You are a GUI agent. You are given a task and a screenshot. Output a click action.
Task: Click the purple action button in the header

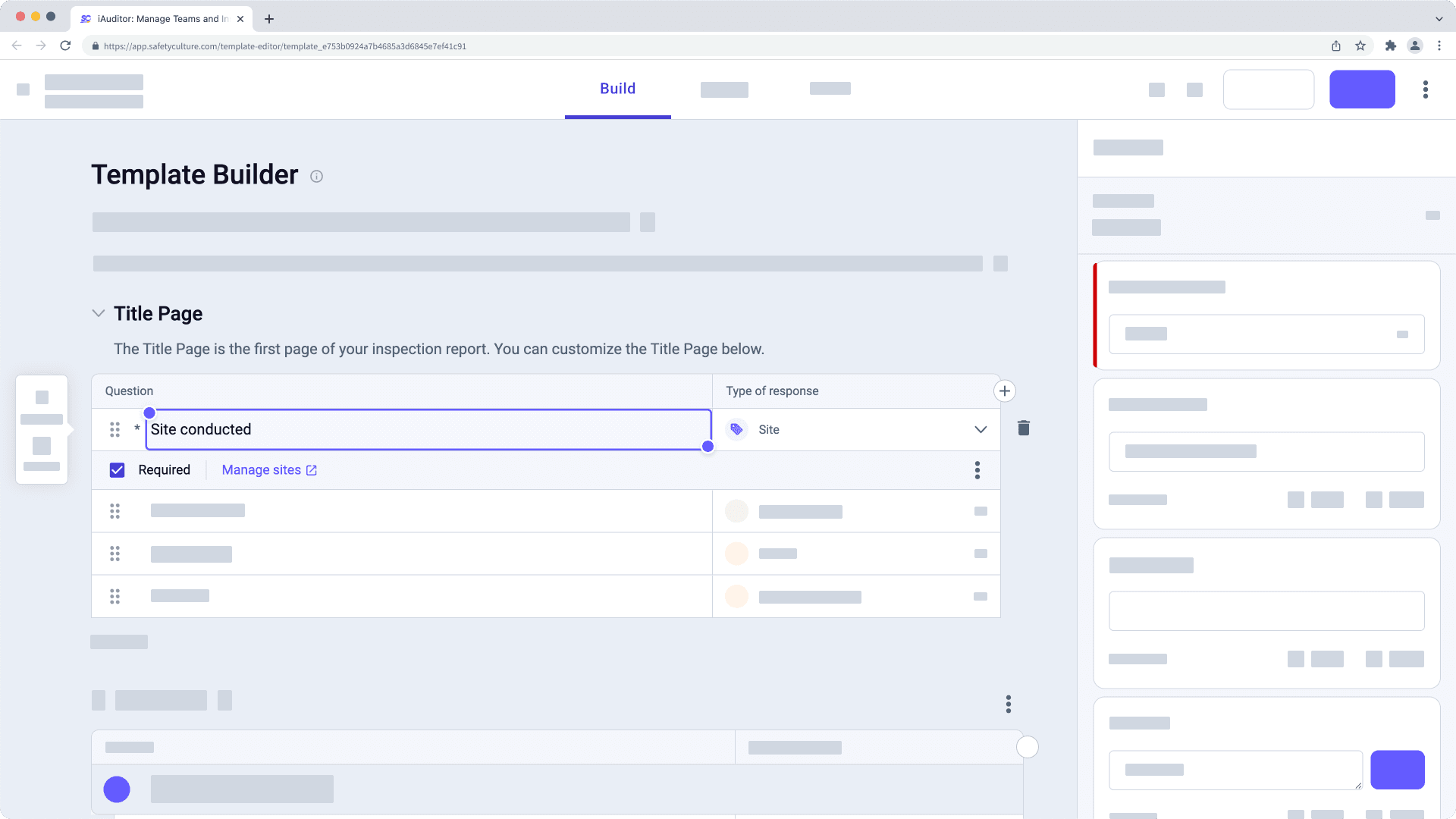pos(1362,89)
